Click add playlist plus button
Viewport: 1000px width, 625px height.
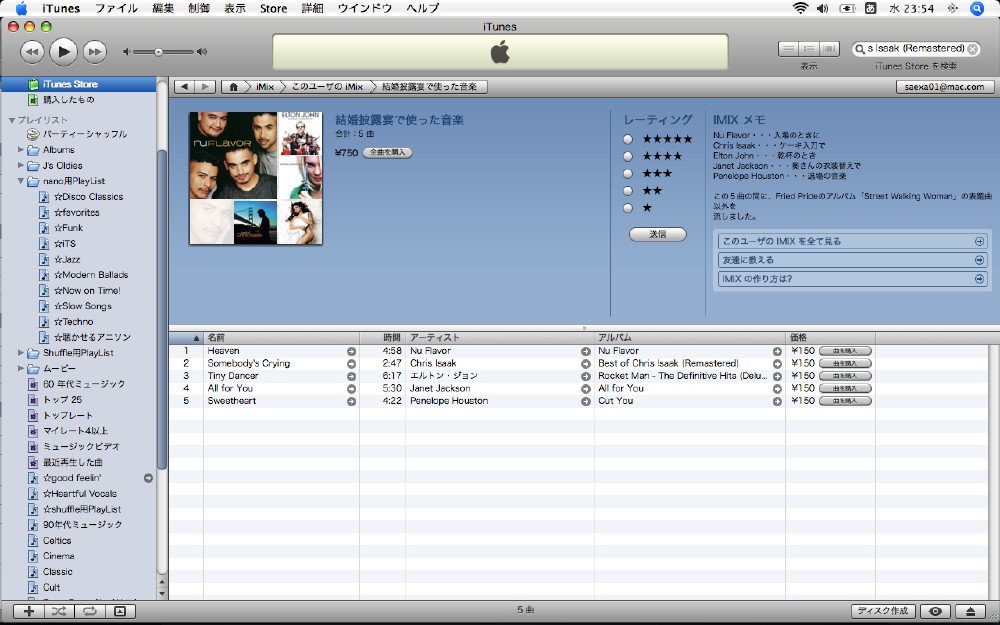29,611
